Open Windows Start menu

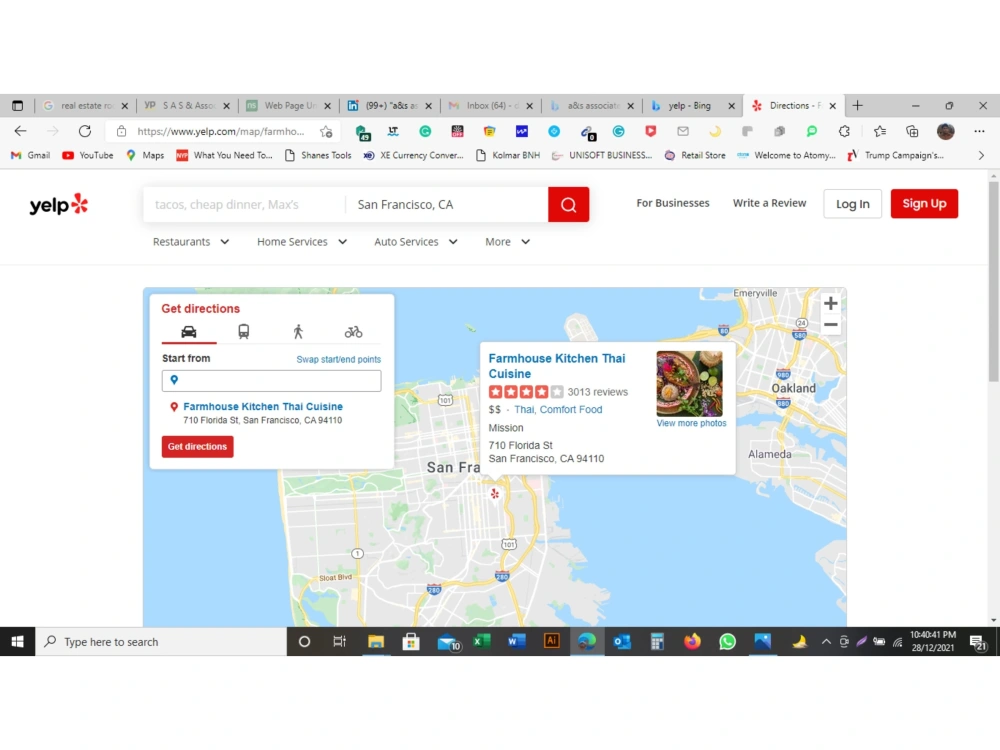coord(17,642)
